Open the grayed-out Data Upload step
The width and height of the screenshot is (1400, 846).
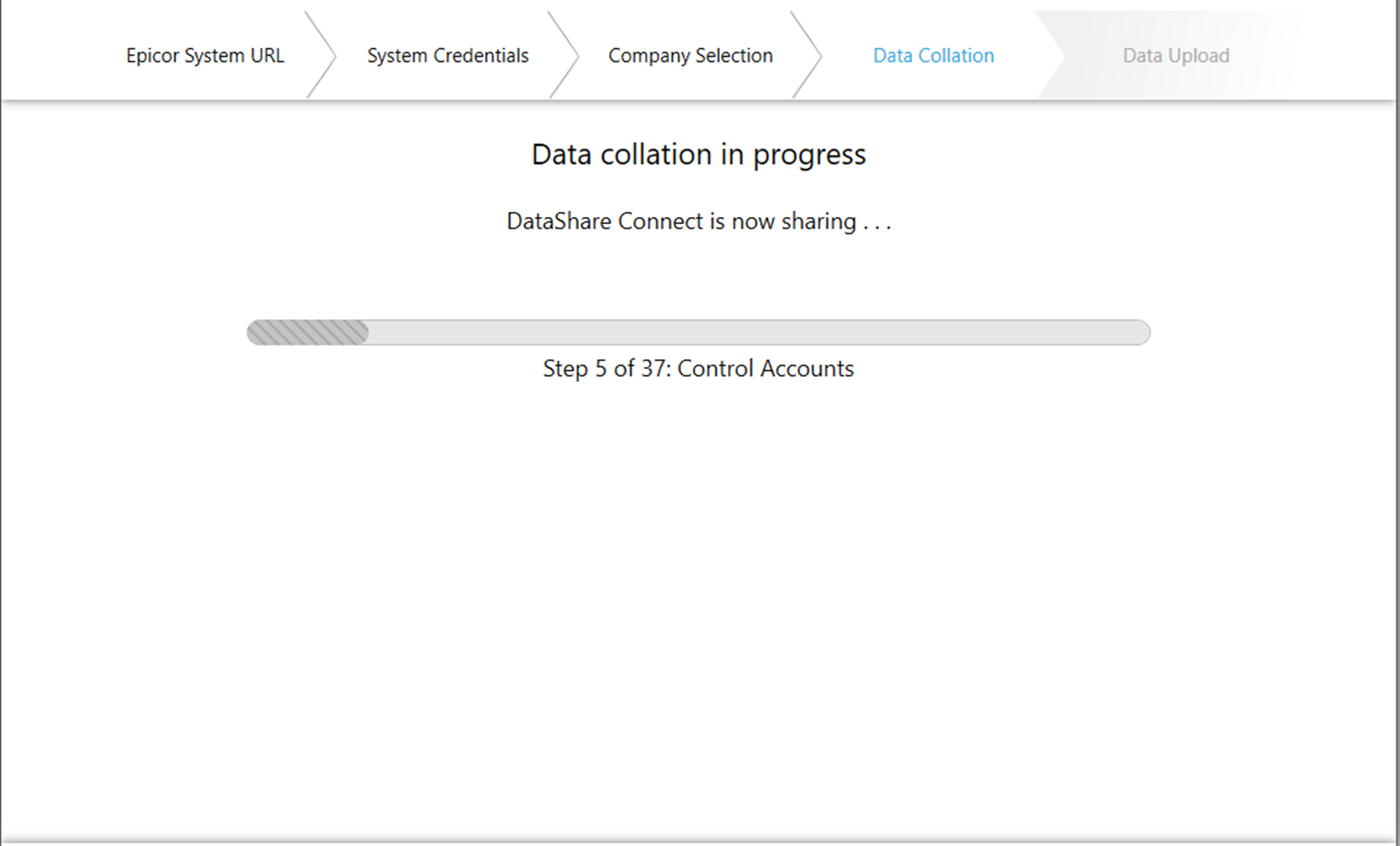(x=1175, y=56)
